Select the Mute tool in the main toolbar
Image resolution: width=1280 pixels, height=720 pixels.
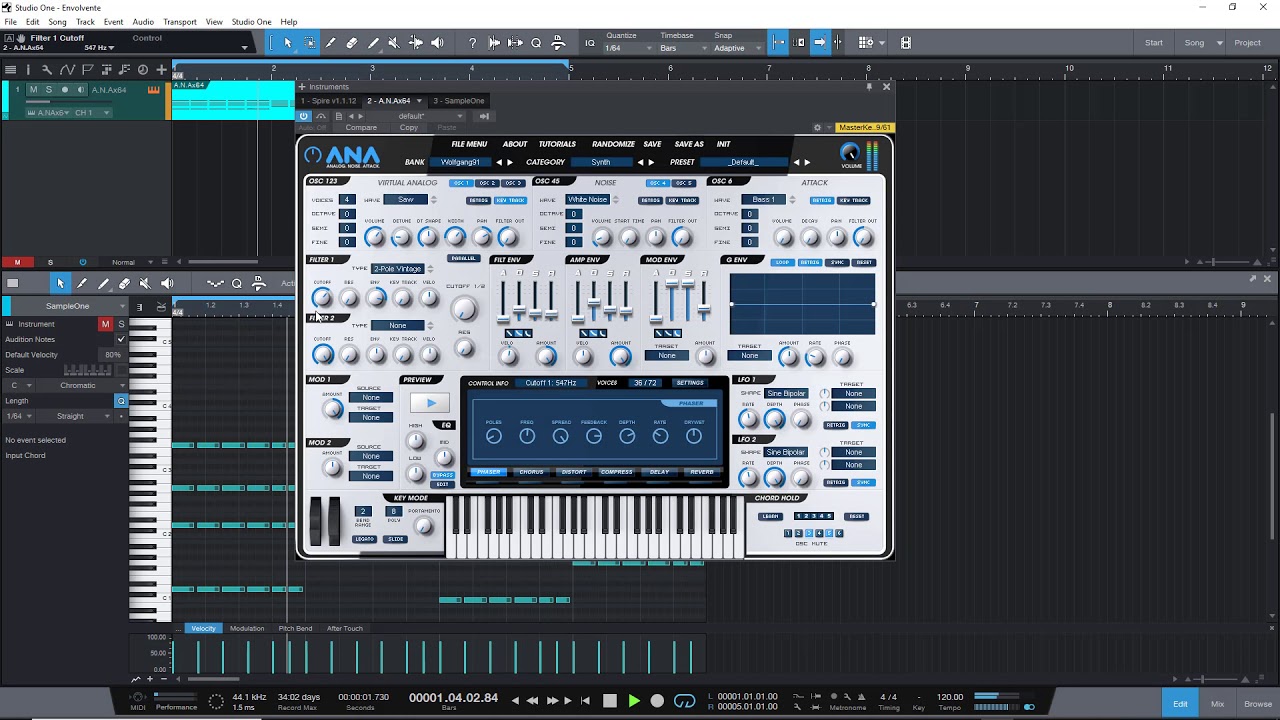point(394,43)
